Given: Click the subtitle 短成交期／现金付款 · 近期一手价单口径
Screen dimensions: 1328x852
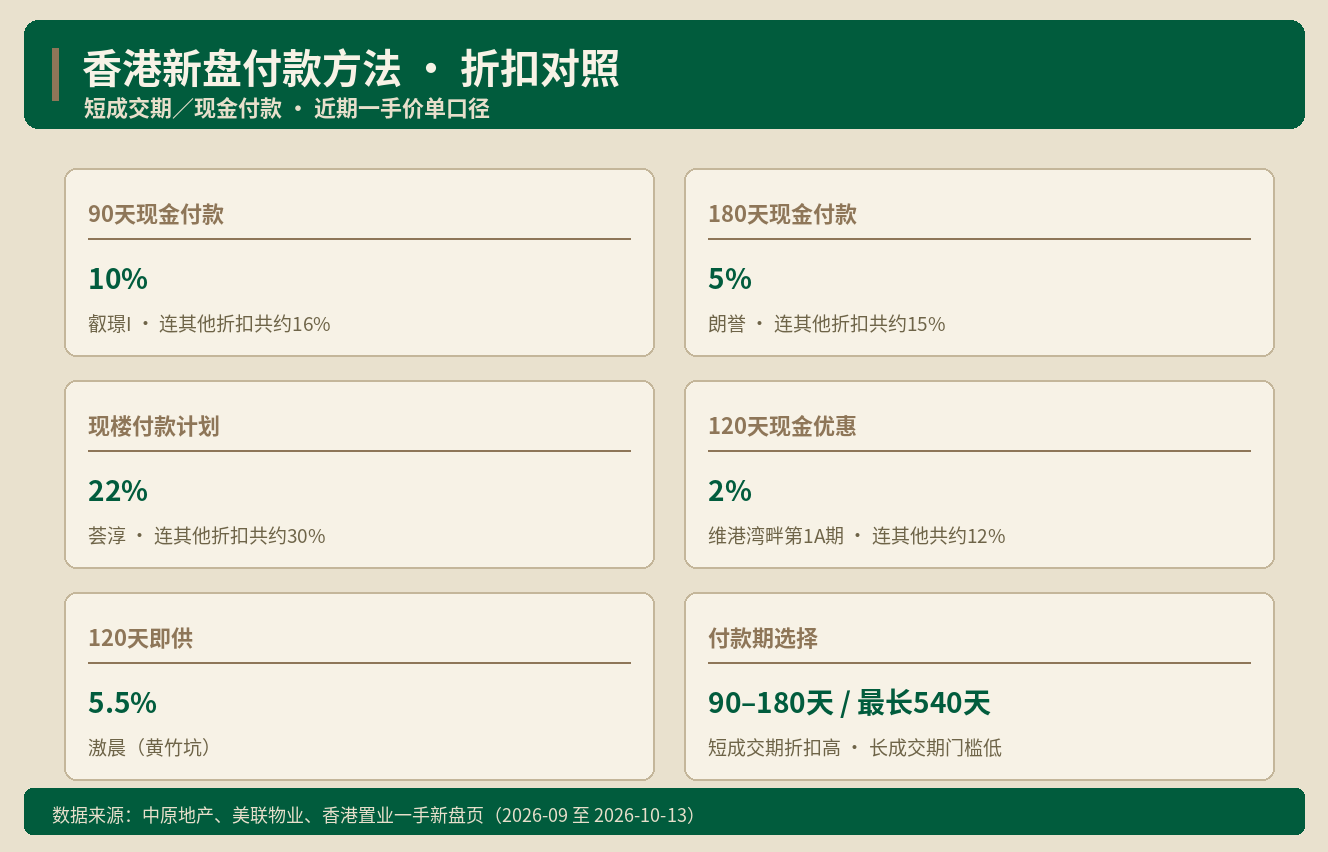Looking at the screenshot, I should pos(287,109).
